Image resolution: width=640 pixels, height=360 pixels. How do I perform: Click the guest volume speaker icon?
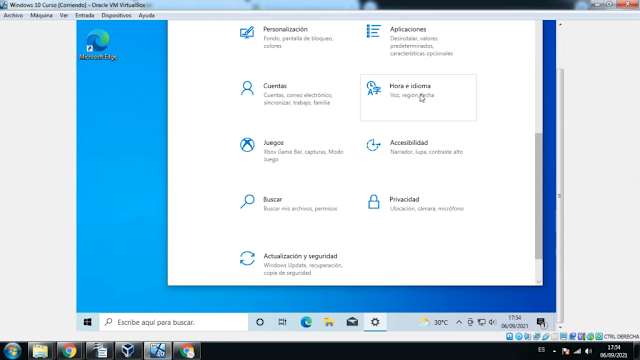coord(492,322)
